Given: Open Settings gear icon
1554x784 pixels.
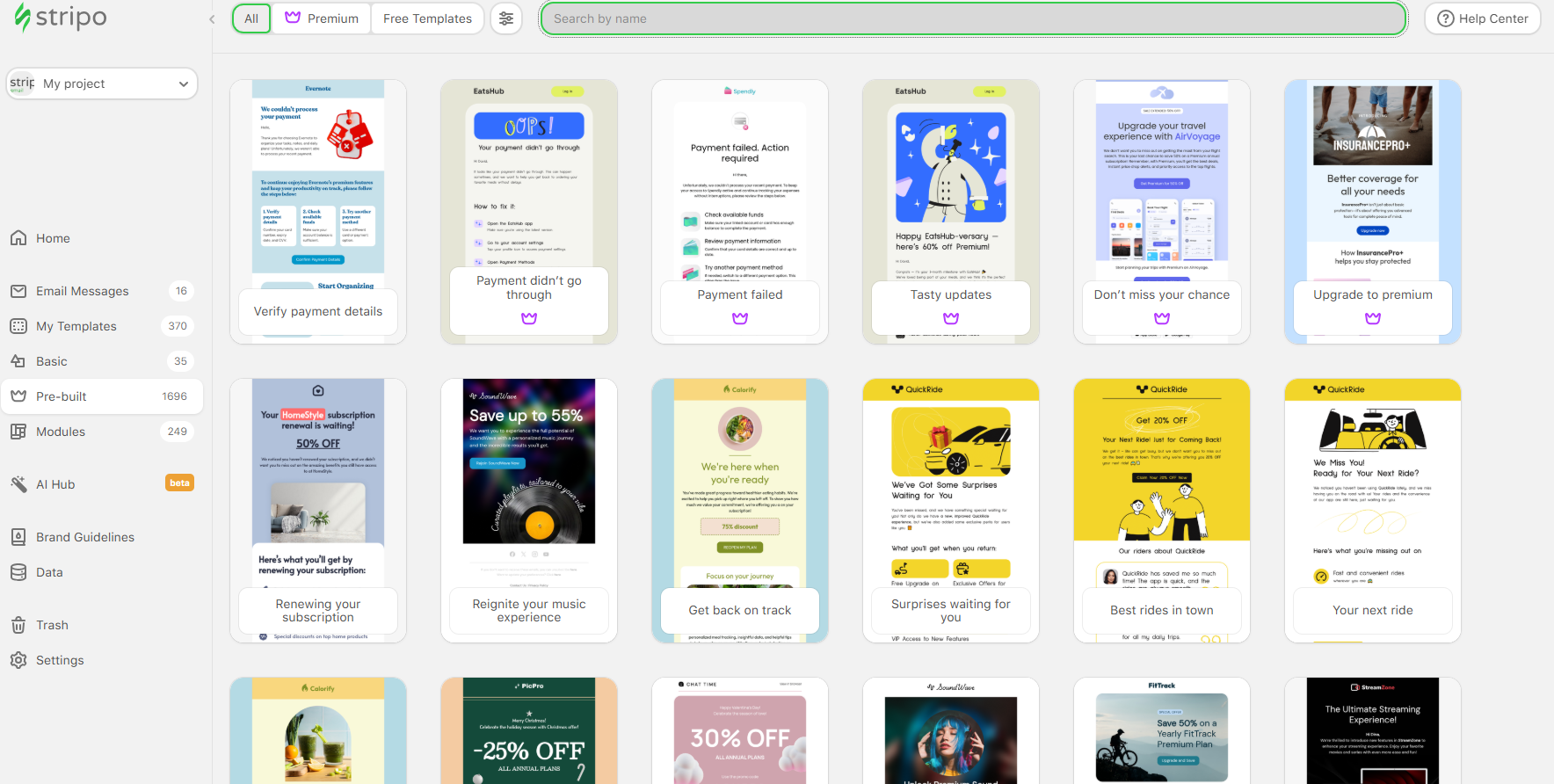Looking at the screenshot, I should [x=18, y=660].
